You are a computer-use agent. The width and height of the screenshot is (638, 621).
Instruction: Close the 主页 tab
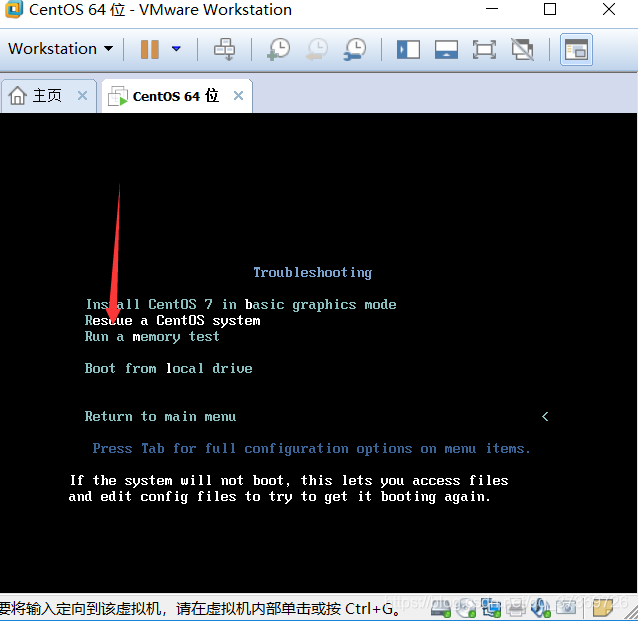pyautogui.click(x=83, y=96)
